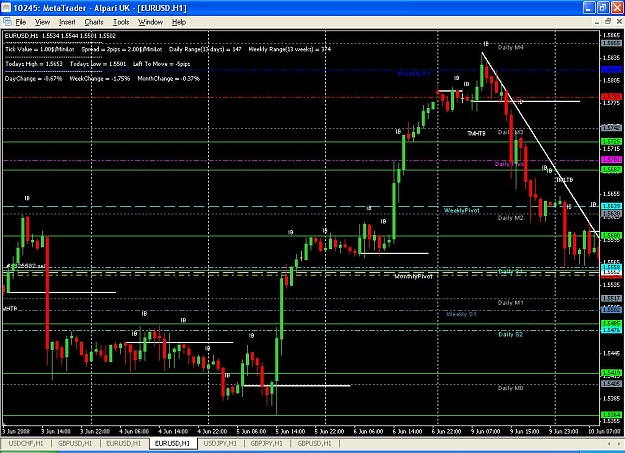625x453 pixels.
Task: Switch to the GBPUSD,H1 tab beside USDCHF,H1
Action: tap(75, 443)
